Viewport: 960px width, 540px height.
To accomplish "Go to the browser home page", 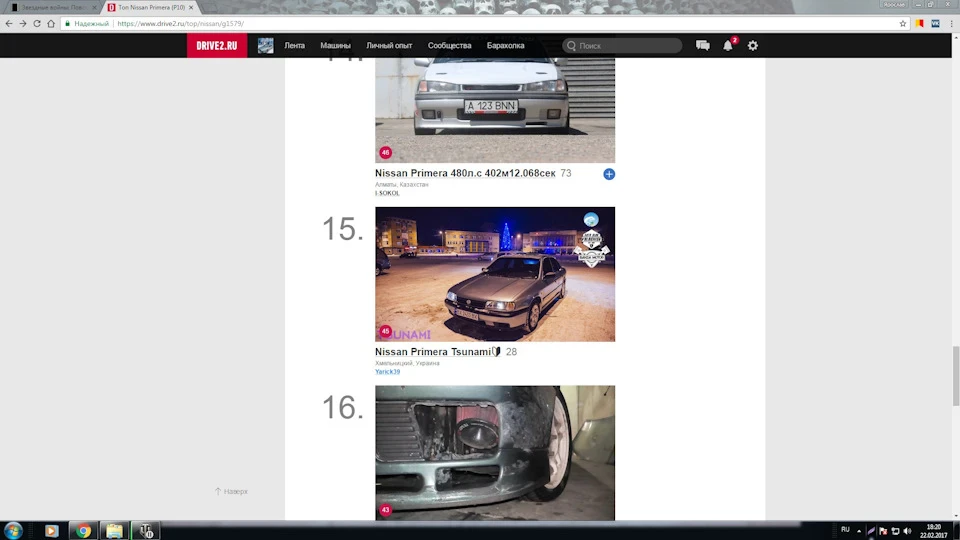I will coord(51,23).
